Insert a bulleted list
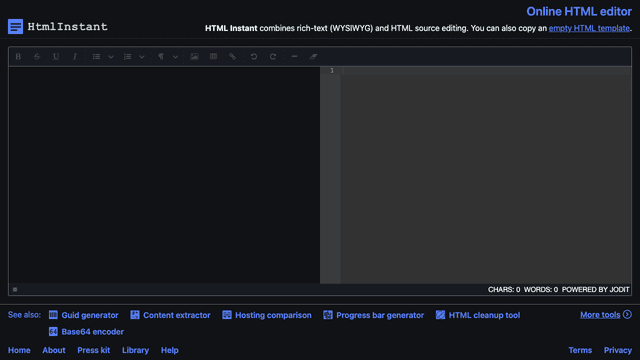640x360 pixels. click(x=96, y=56)
